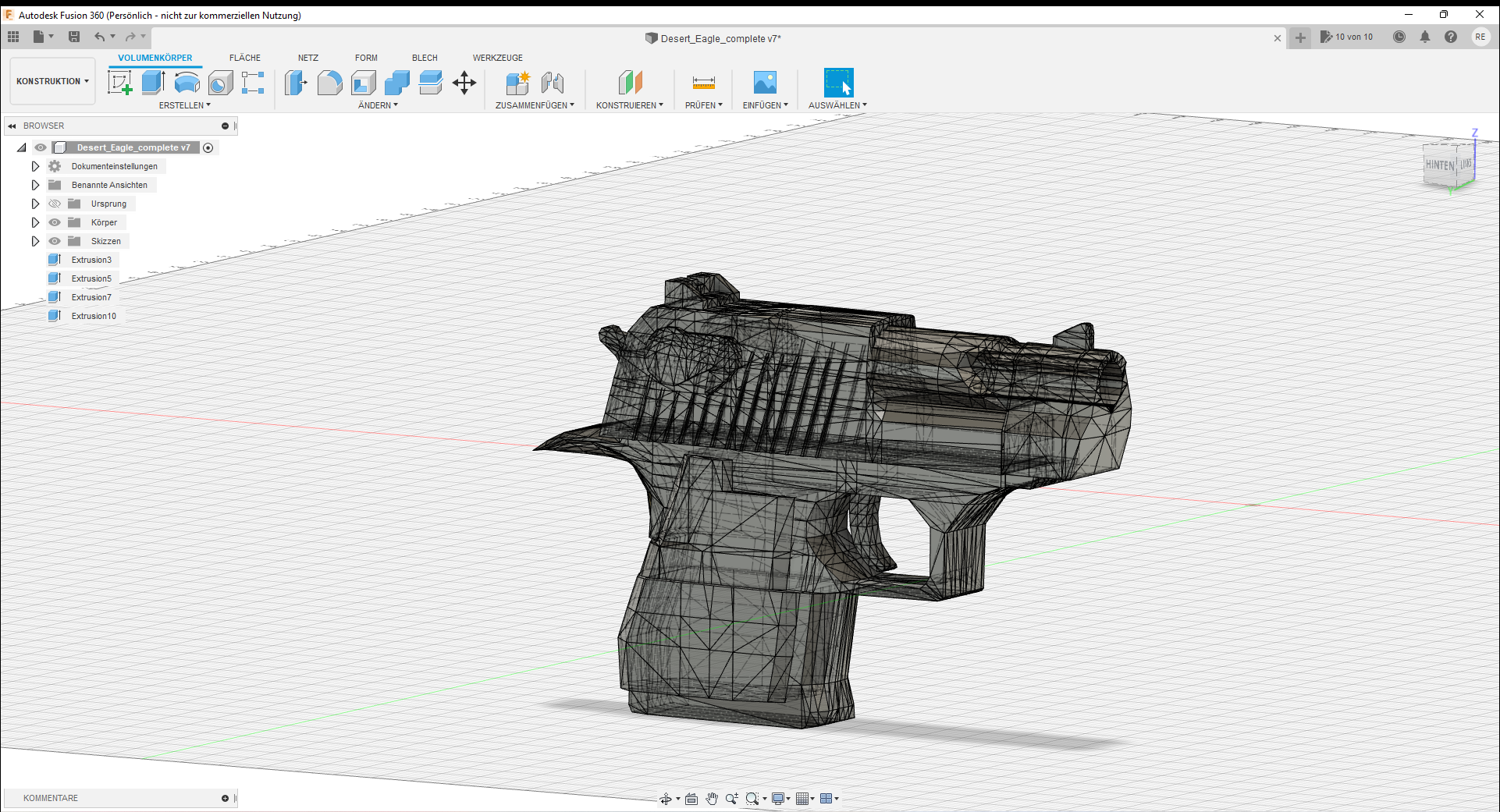Click the Redo arrow icon

(x=130, y=37)
